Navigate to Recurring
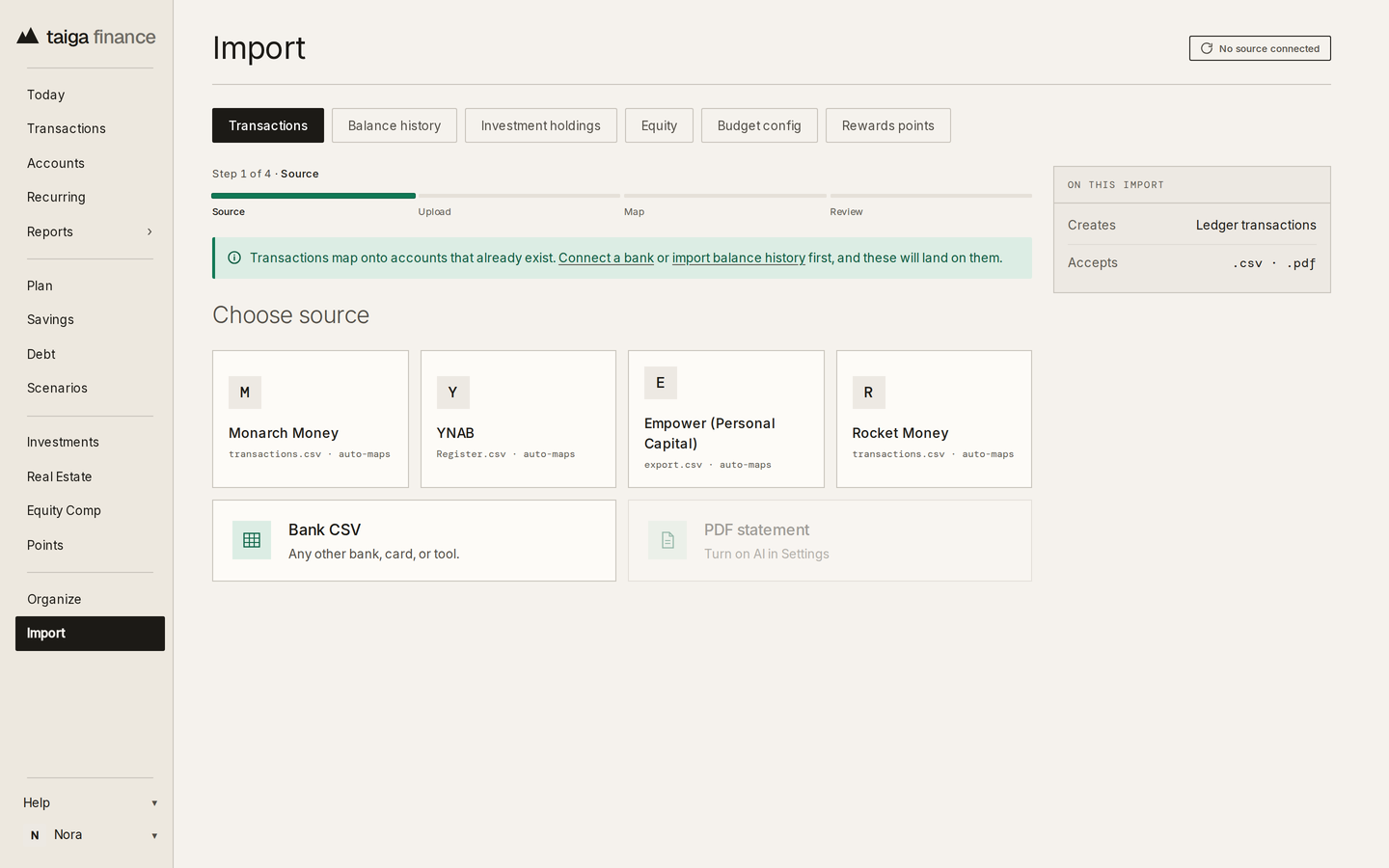The width and height of the screenshot is (1389, 868). tap(90, 197)
